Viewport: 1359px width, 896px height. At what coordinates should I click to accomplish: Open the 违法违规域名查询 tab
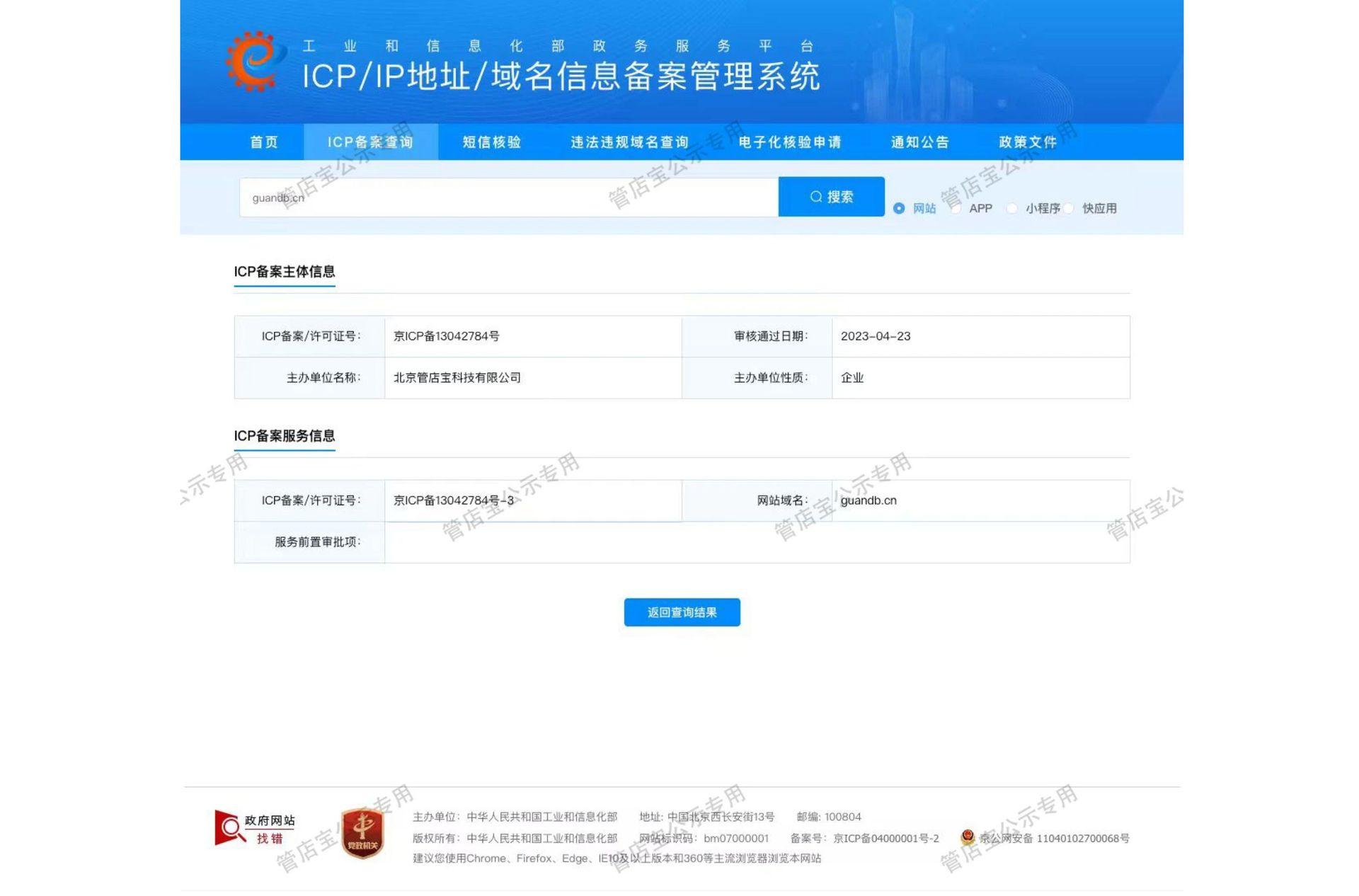click(x=629, y=142)
